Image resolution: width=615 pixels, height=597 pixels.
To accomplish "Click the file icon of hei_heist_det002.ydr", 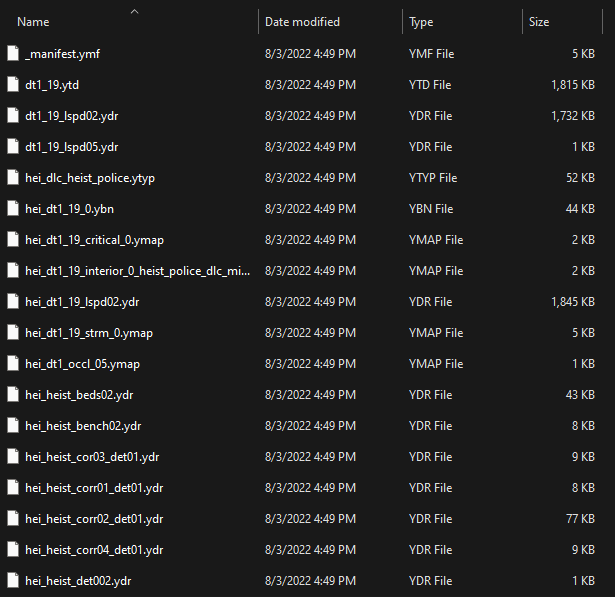I will pyautogui.click(x=13, y=581).
